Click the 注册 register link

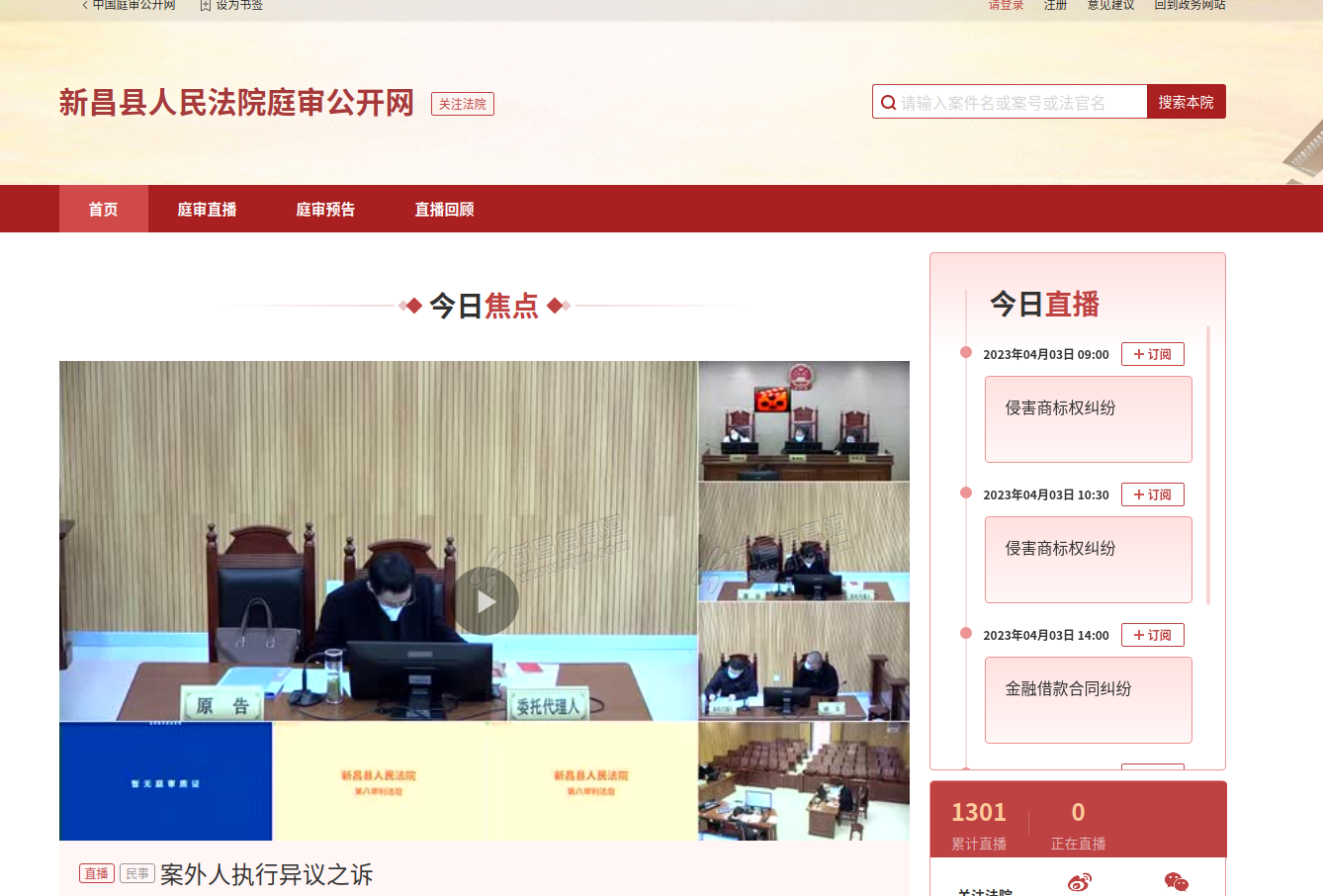(1055, 5)
